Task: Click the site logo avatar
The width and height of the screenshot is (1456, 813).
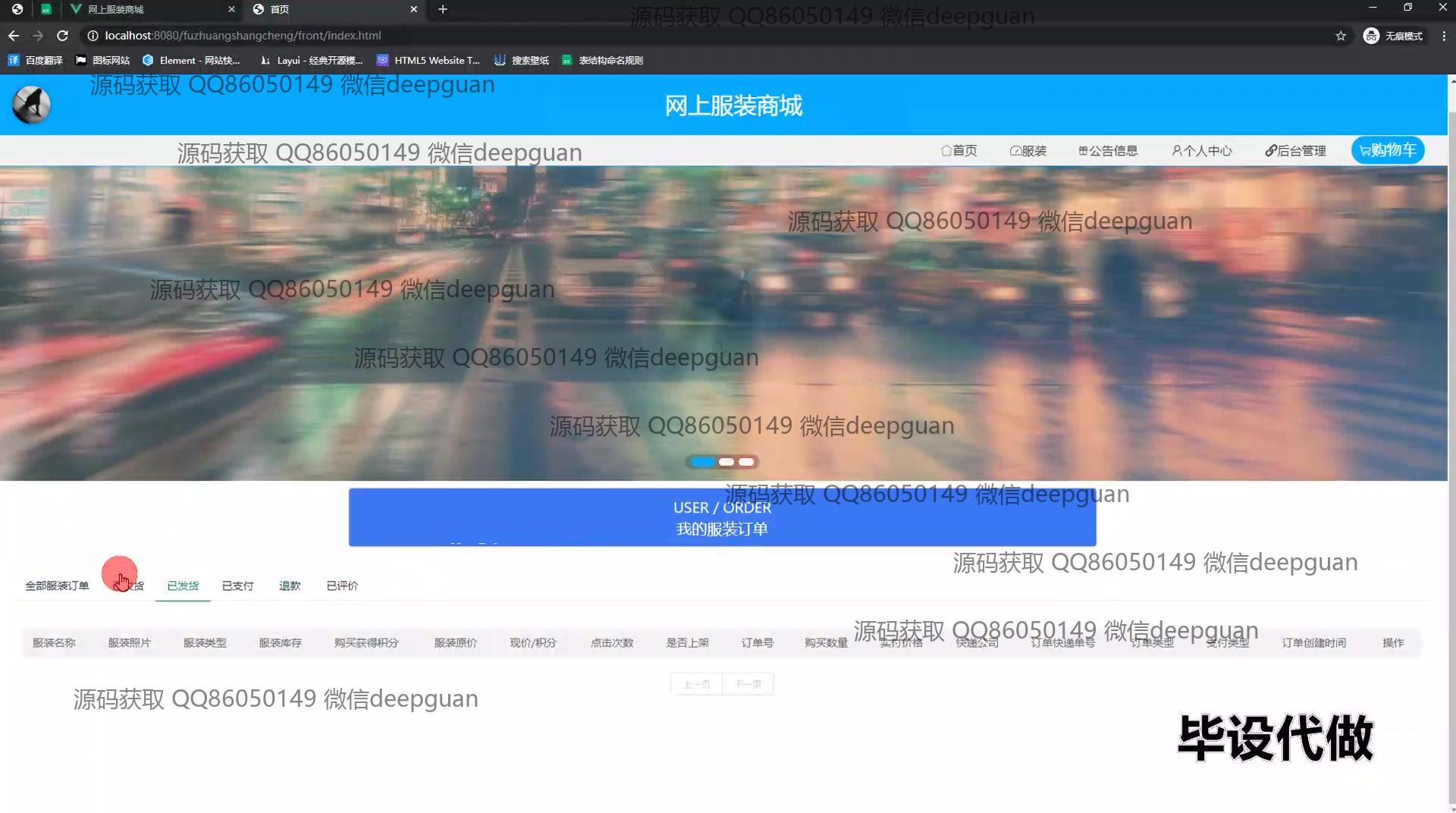Action: pyautogui.click(x=31, y=105)
